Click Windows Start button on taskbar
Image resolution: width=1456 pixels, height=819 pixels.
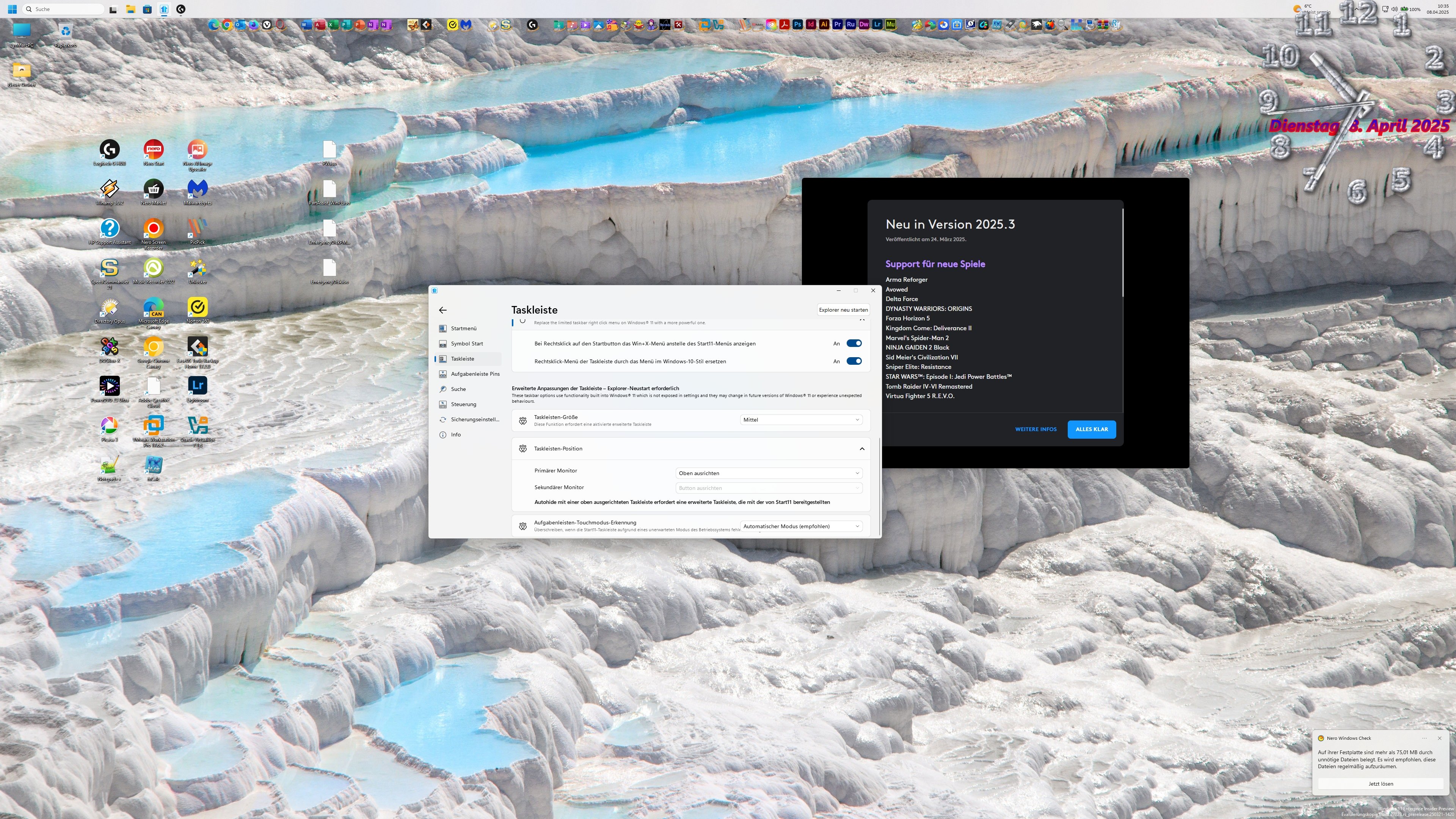point(12,9)
